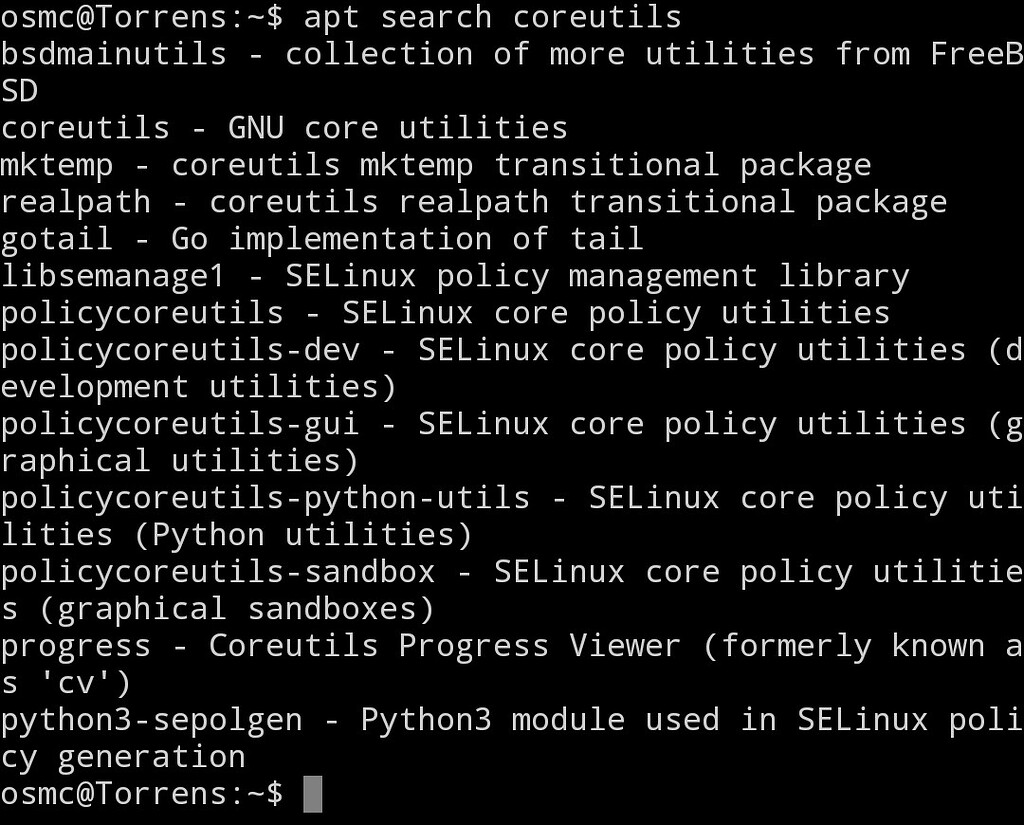Click the 'coreutils - GNU core utilities' line

pos(284,127)
